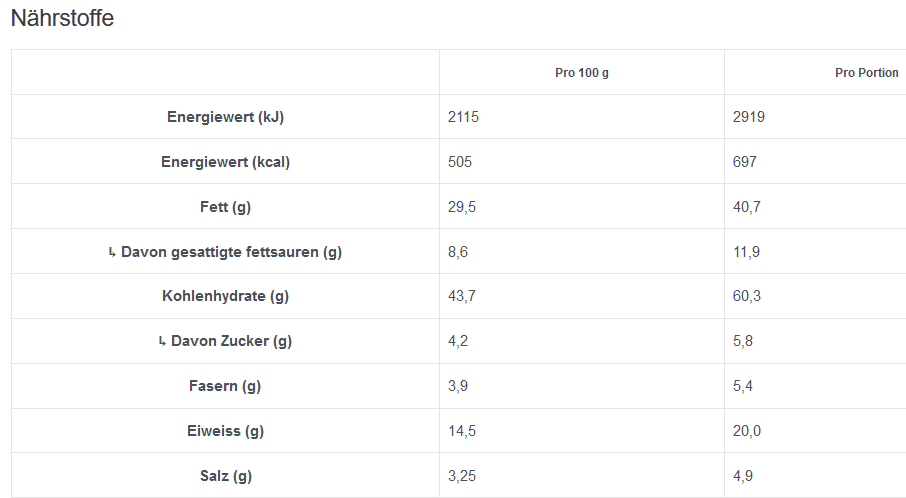Click the 3,25 salt value cell

point(462,476)
